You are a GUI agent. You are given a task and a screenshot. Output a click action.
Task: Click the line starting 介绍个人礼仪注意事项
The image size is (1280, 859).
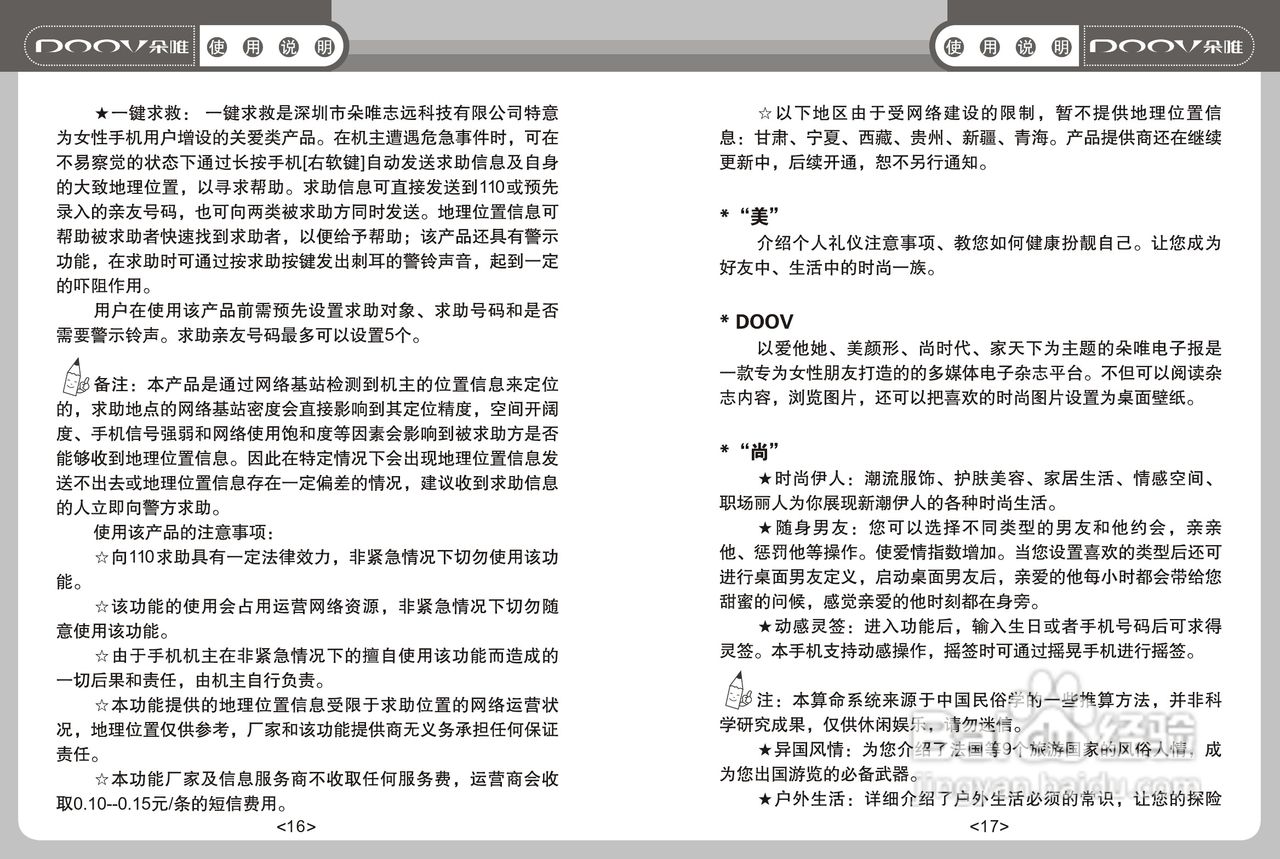tap(989, 242)
